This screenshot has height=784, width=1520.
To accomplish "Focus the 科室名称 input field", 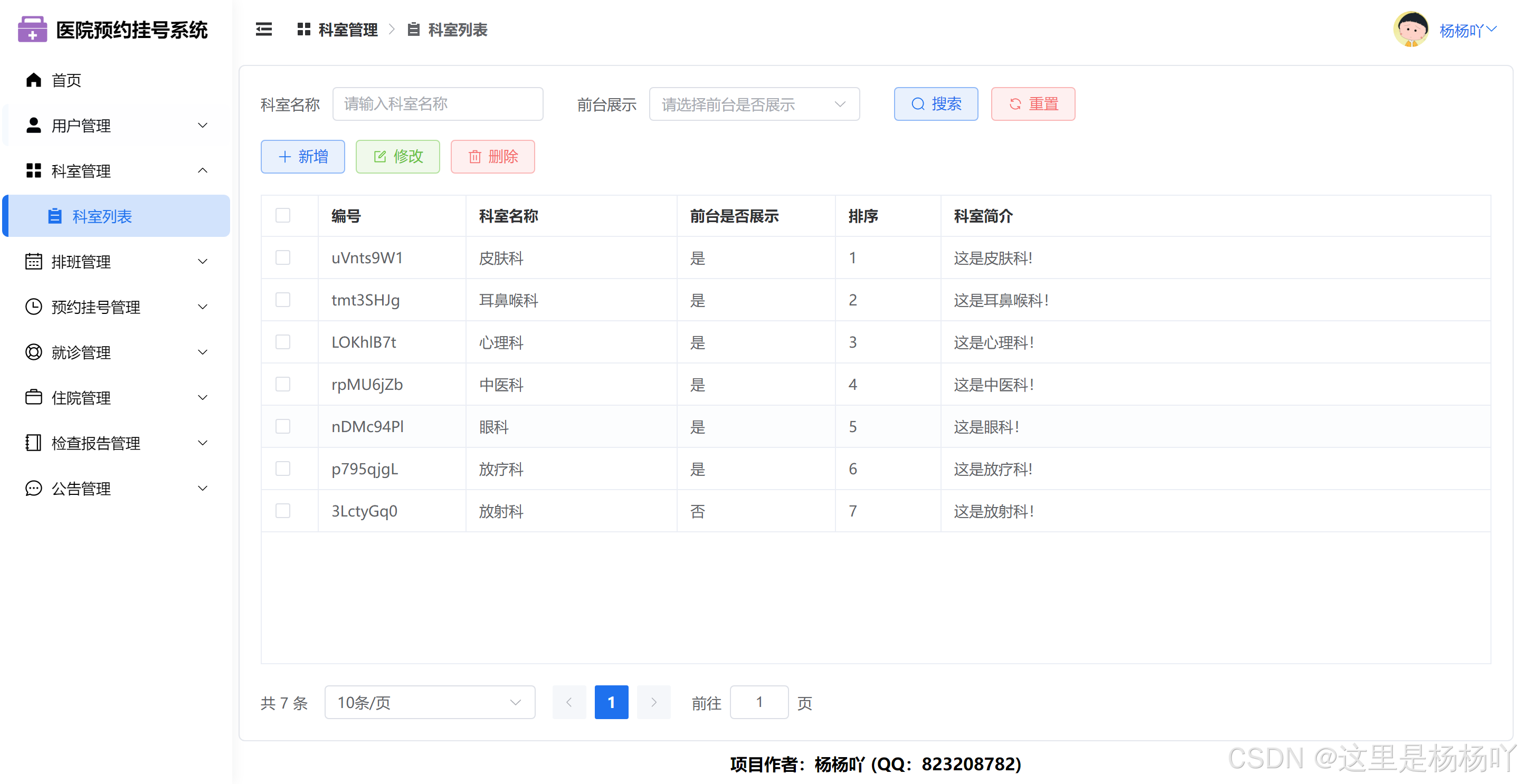I will point(437,104).
